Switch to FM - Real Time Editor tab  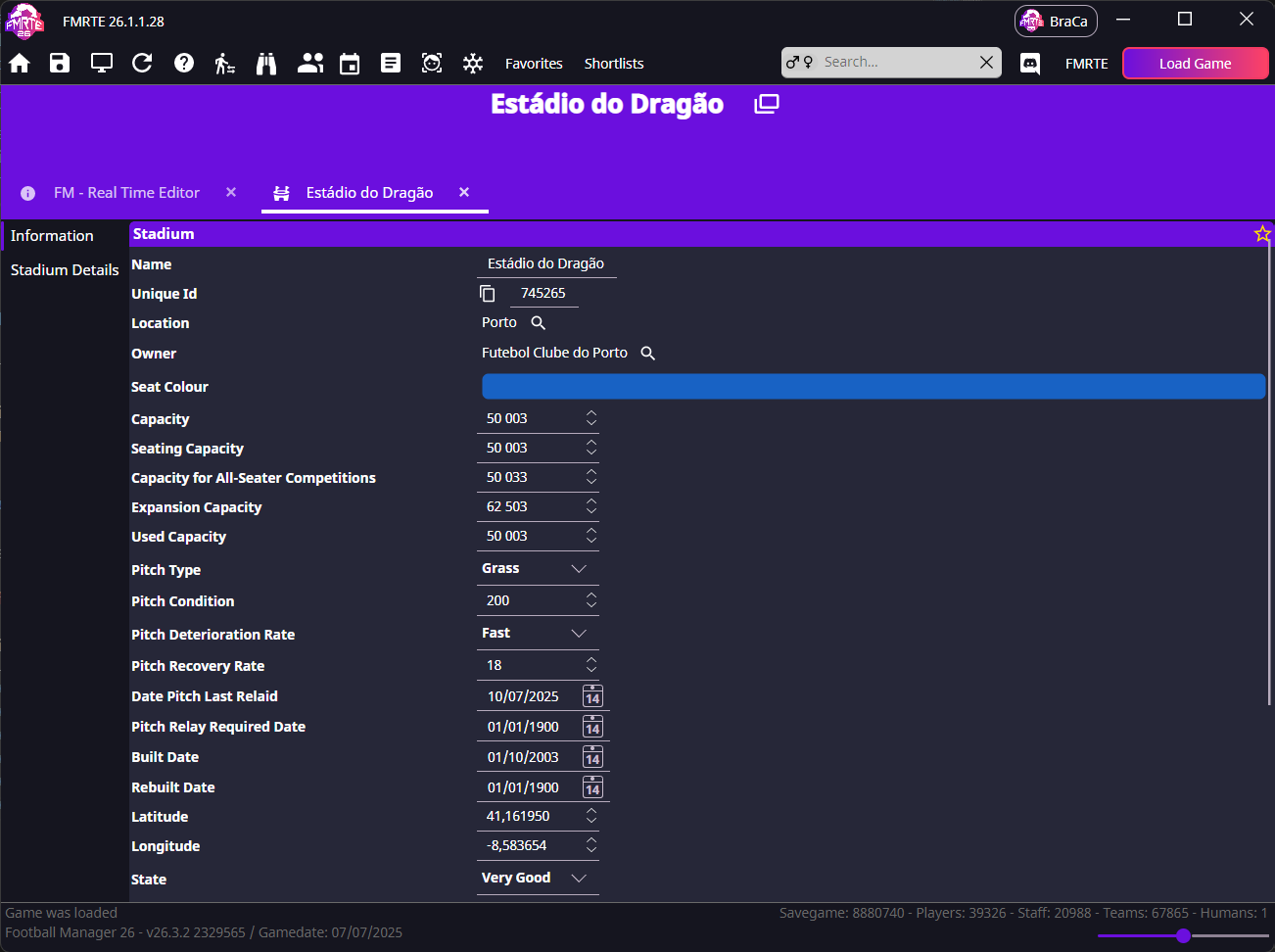click(x=126, y=193)
